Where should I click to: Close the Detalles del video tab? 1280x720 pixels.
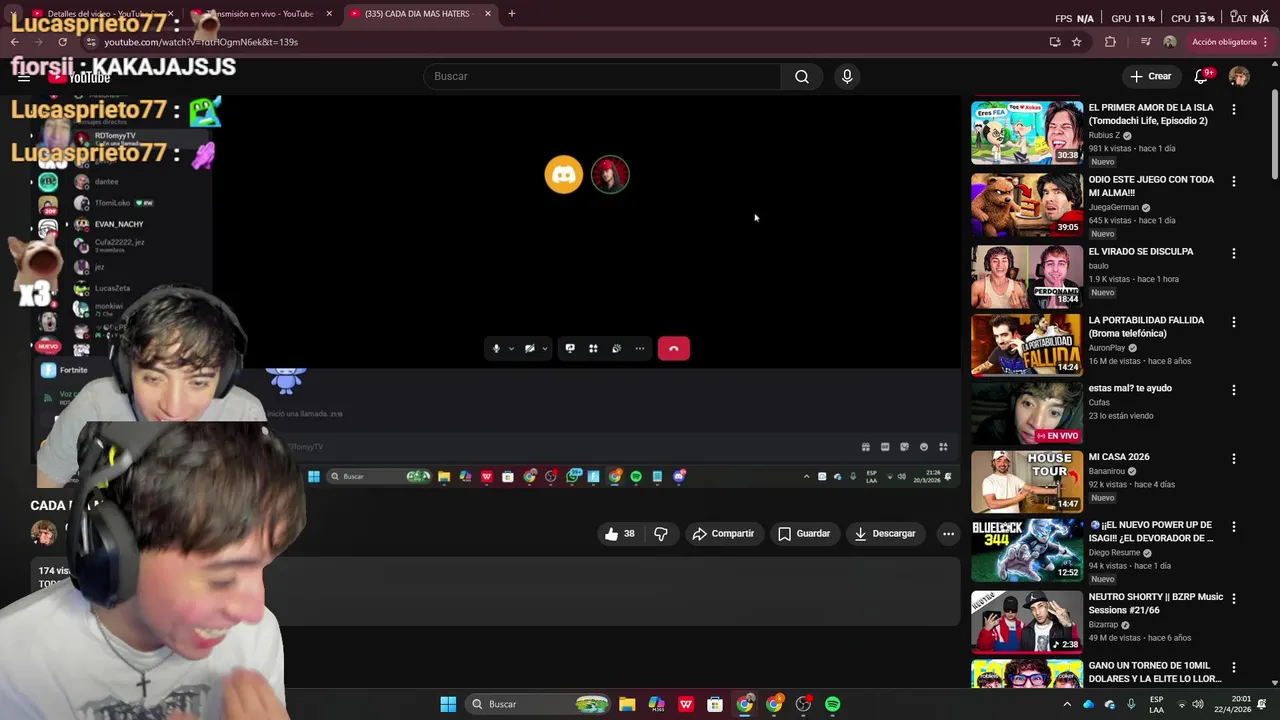coord(171,14)
